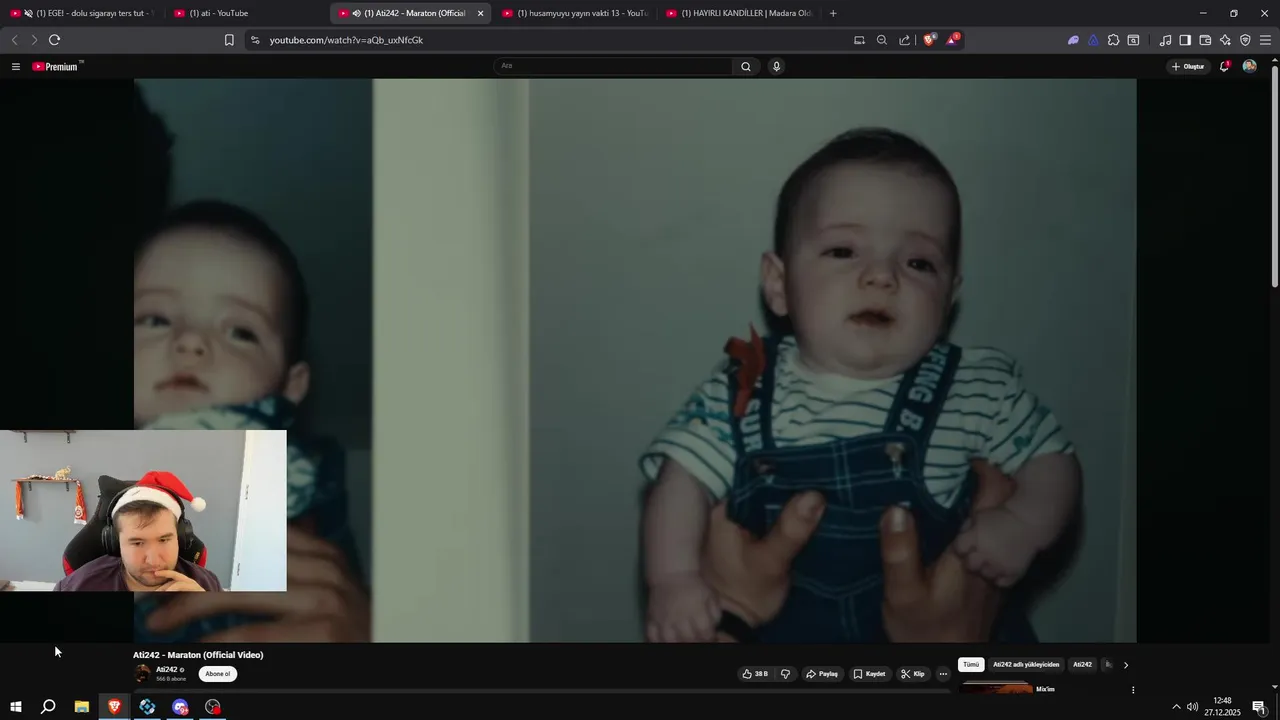Open YouTube notifications bell
This screenshot has height=720, width=1280.
tap(1224, 66)
